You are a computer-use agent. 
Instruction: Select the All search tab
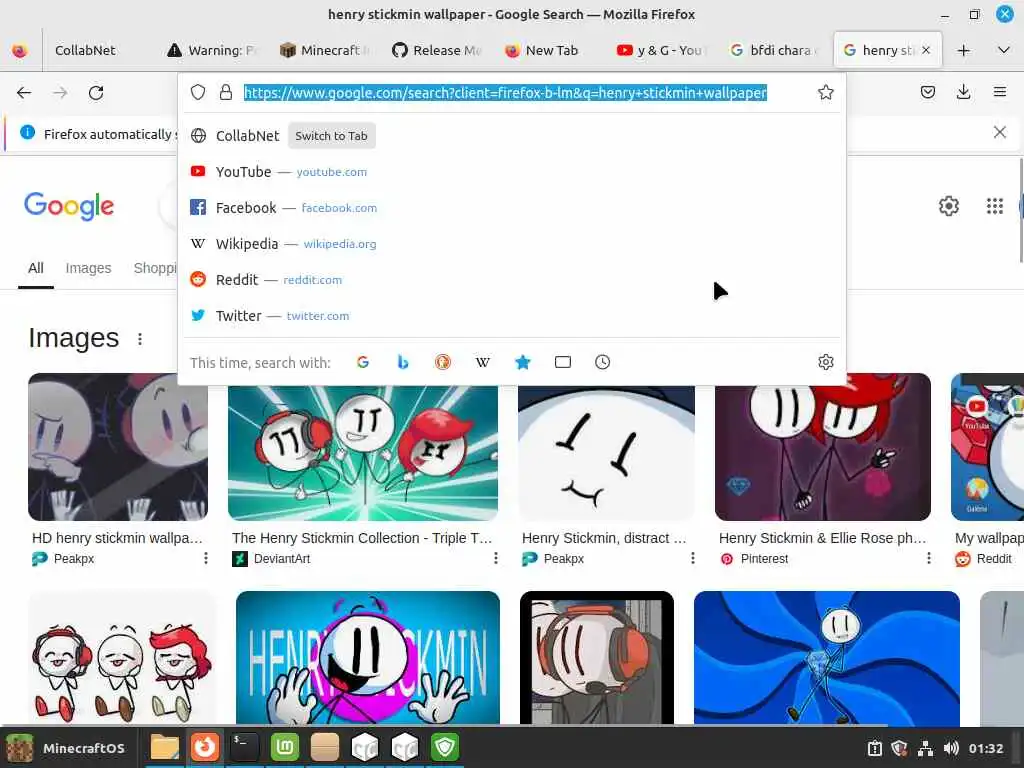tap(36, 268)
